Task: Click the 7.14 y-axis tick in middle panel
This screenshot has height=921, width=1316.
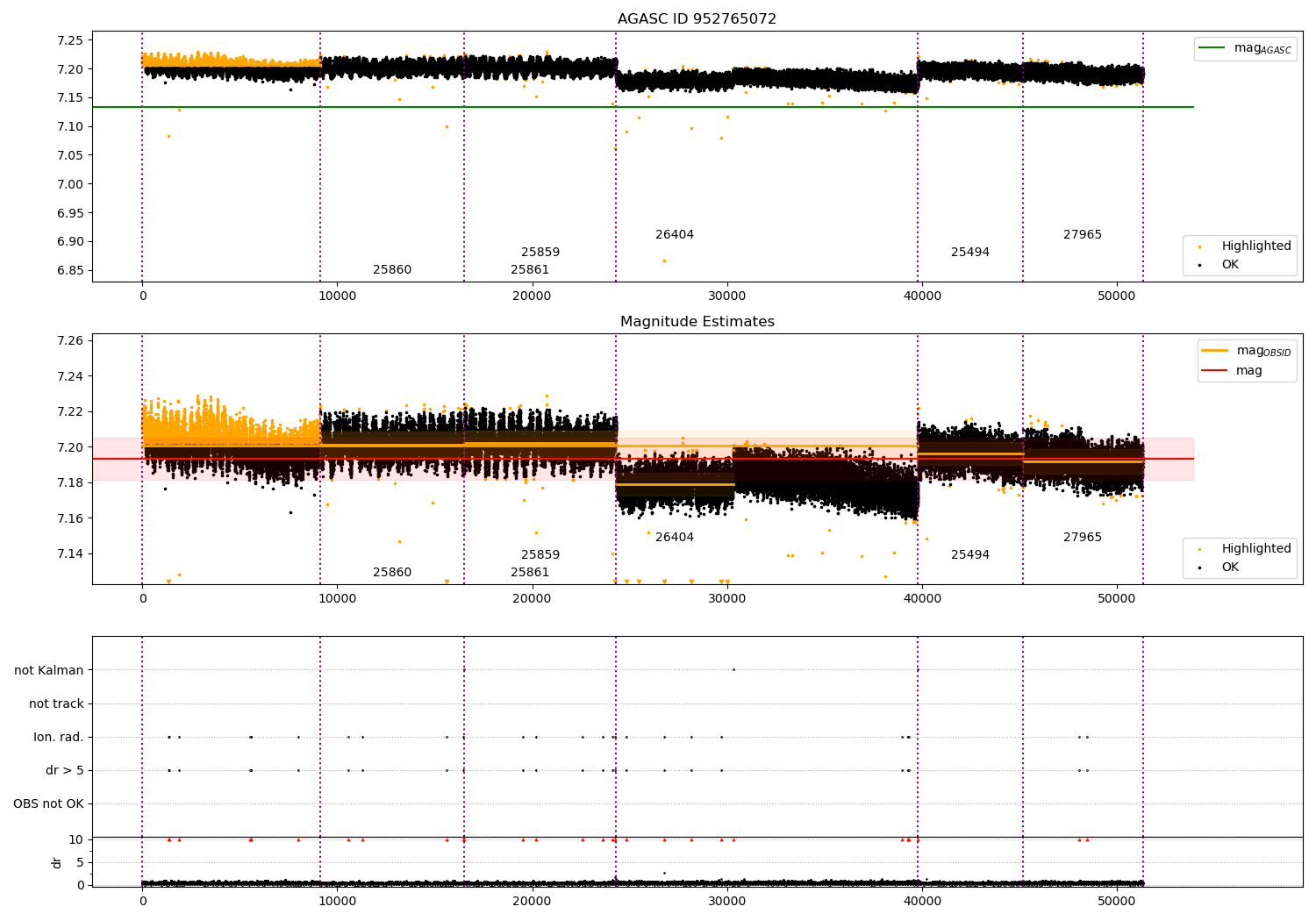Action: pyautogui.click(x=69, y=553)
